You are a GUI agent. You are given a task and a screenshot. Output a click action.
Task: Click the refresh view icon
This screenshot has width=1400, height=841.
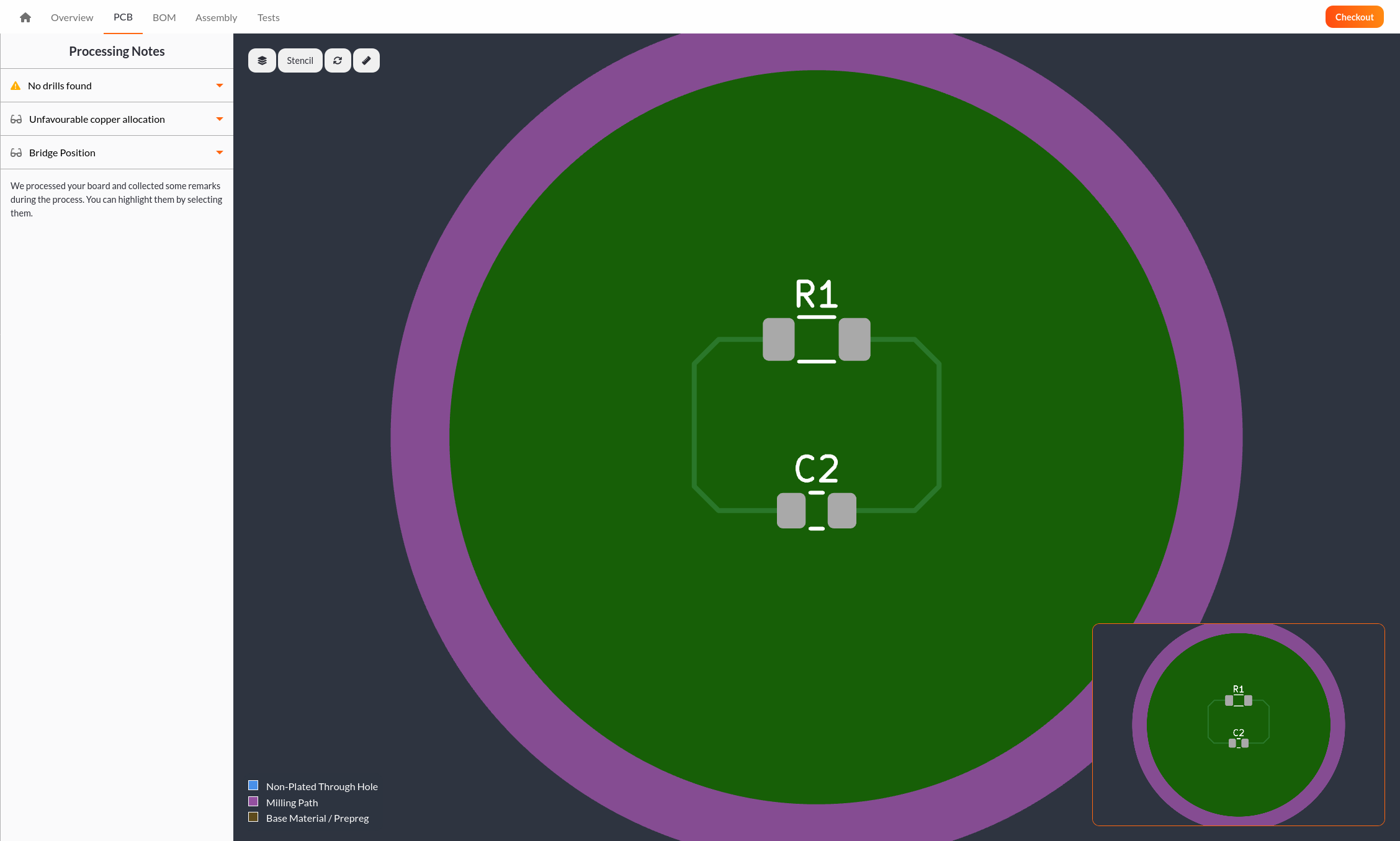pos(338,61)
